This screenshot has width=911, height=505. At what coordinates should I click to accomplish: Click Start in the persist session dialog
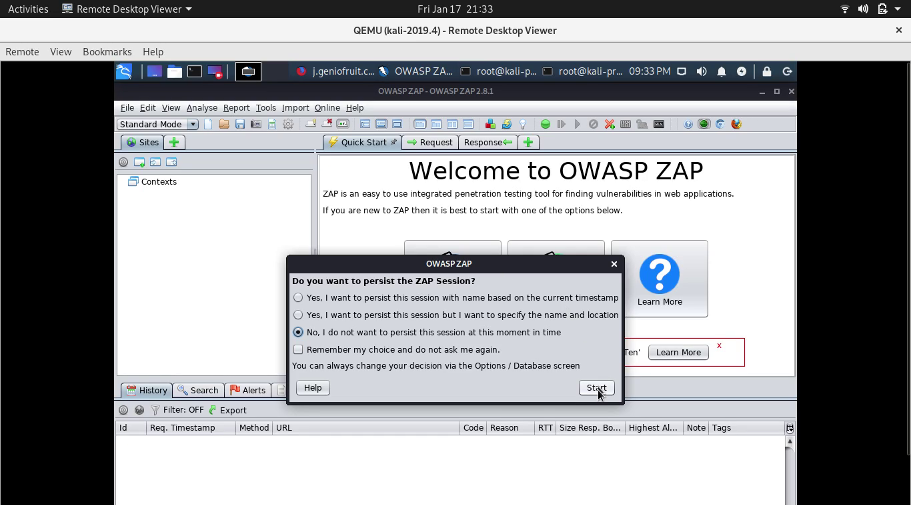(597, 388)
